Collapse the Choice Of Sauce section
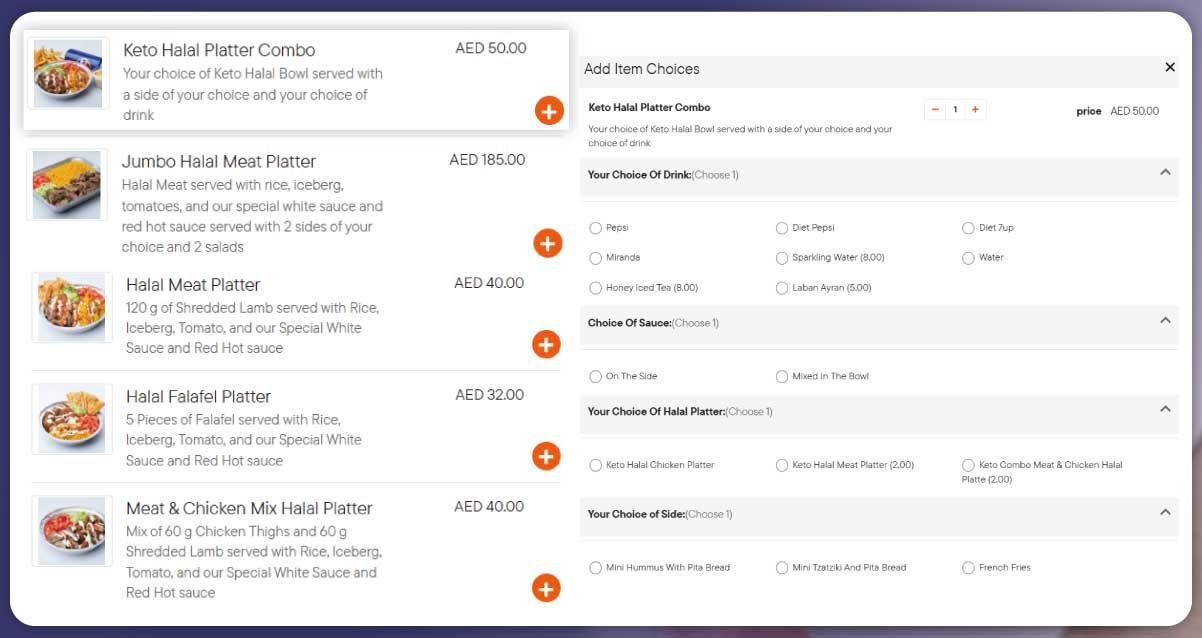 click(1164, 322)
